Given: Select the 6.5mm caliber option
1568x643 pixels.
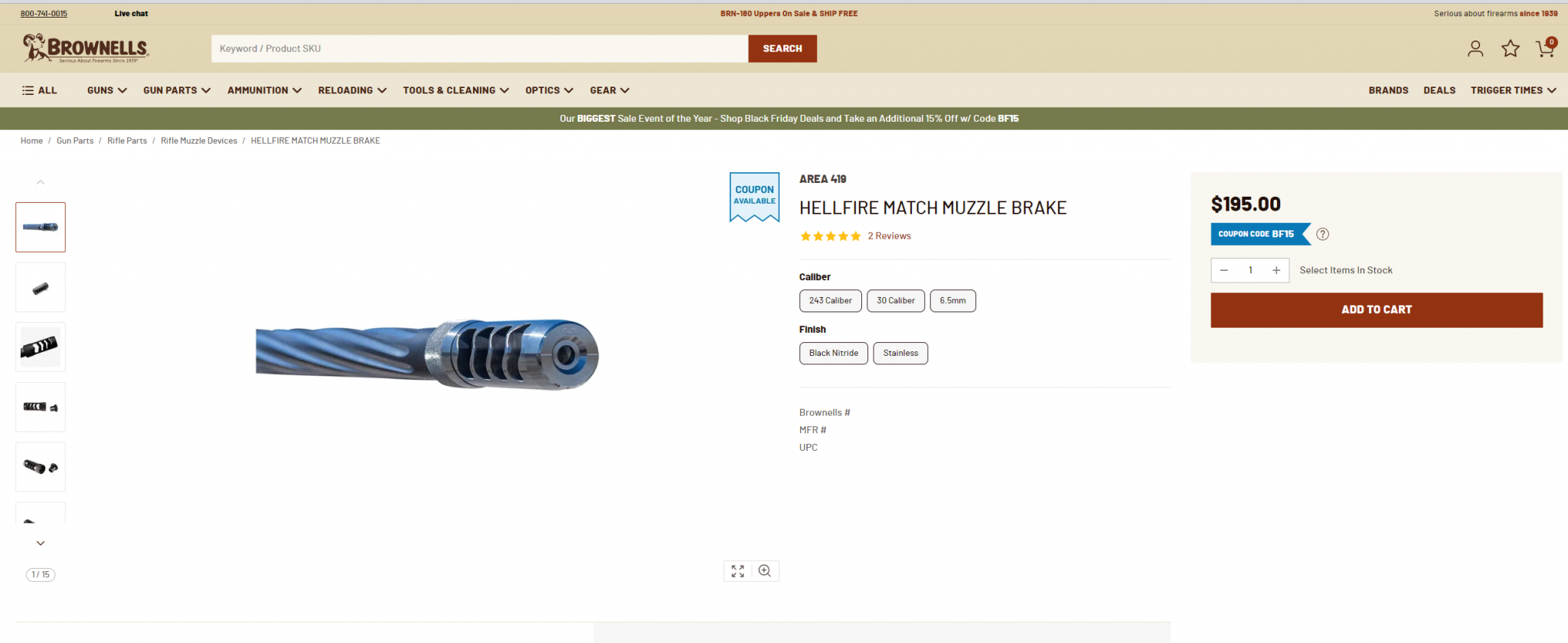Looking at the screenshot, I should [x=952, y=301].
